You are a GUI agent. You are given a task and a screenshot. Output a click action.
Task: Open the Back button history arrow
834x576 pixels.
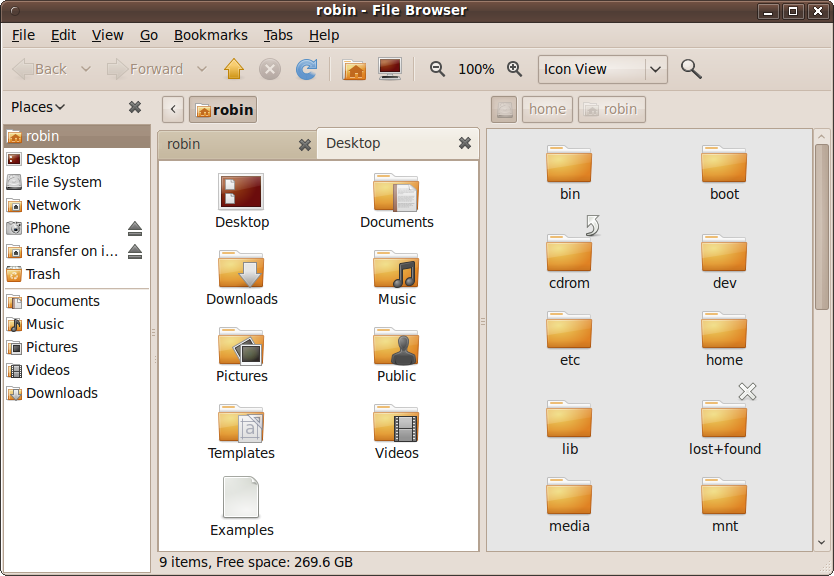click(86, 69)
